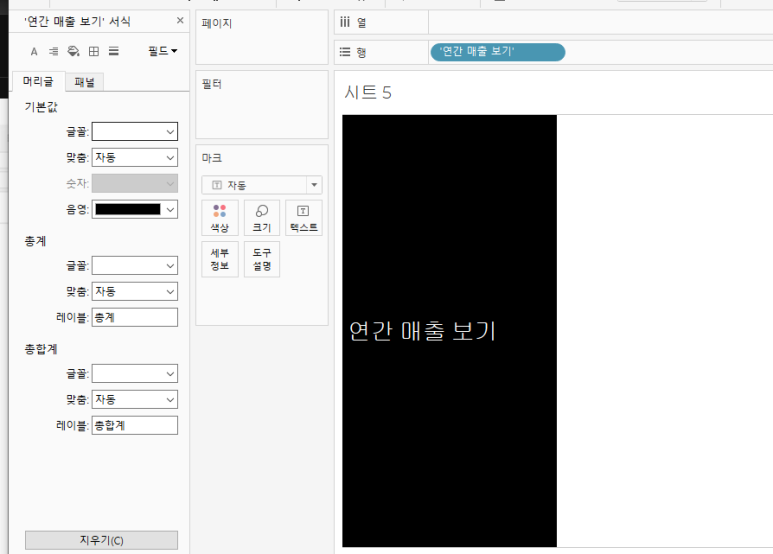
Task: Open the 기본값 맞춤 dropdown
Action: click(x=135, y=158)
